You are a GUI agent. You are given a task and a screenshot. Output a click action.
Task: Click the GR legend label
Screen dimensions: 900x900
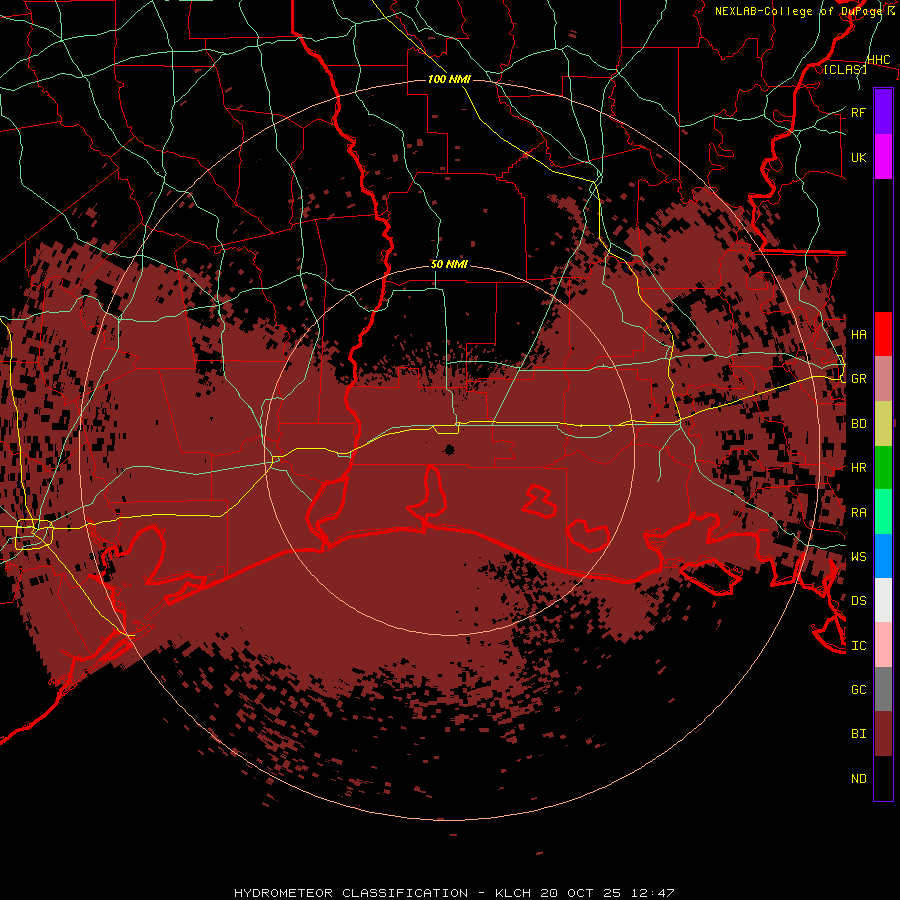tap(859, 379)
